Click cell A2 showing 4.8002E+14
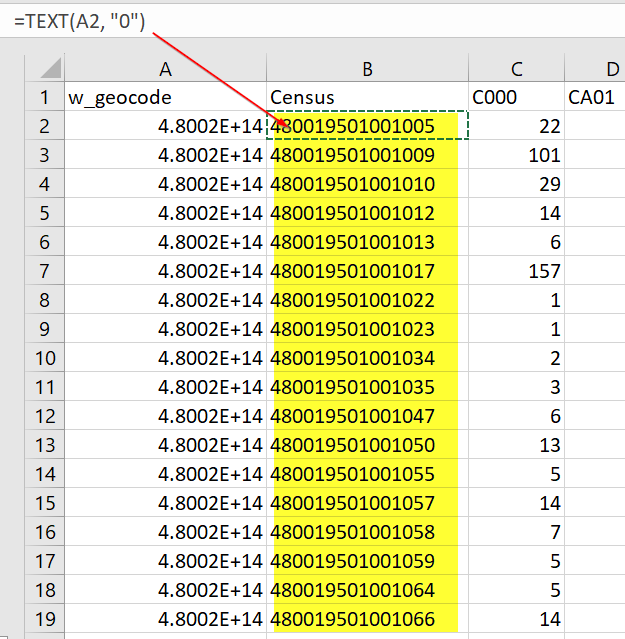625x639 pixels. point(165,126)
